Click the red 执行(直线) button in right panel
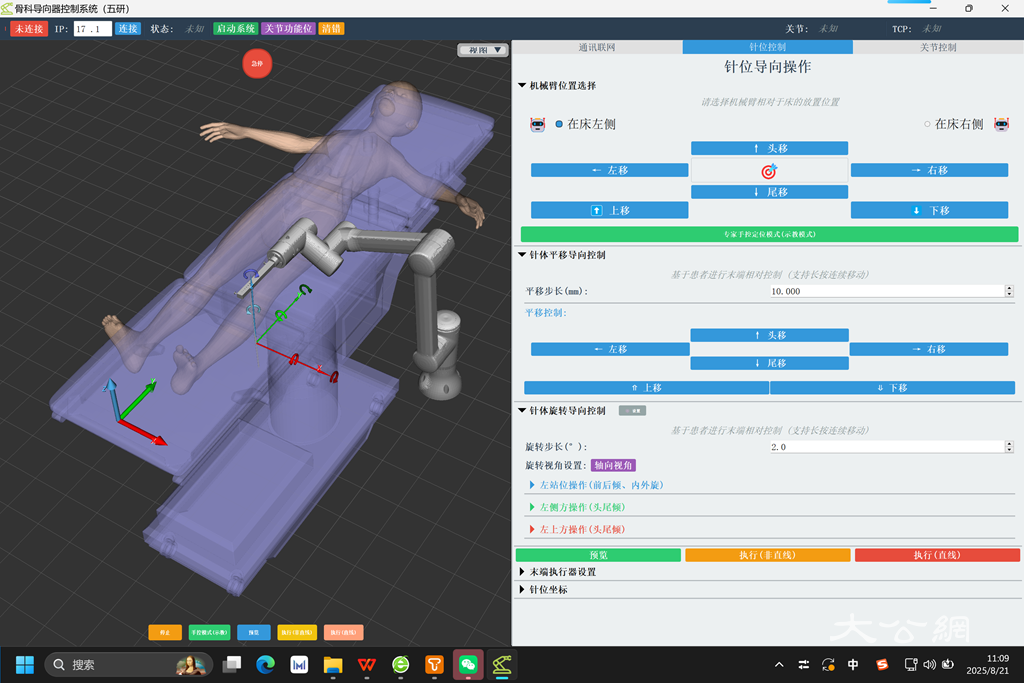 coord(937,555)
